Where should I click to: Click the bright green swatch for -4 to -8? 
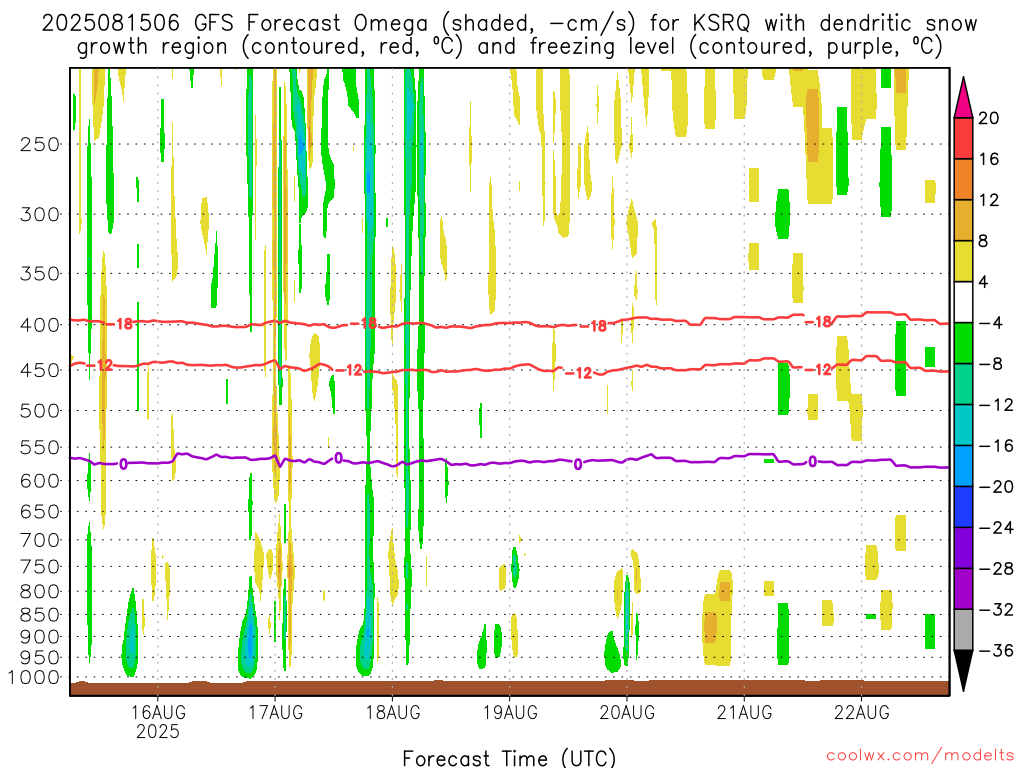click(963, 344)
